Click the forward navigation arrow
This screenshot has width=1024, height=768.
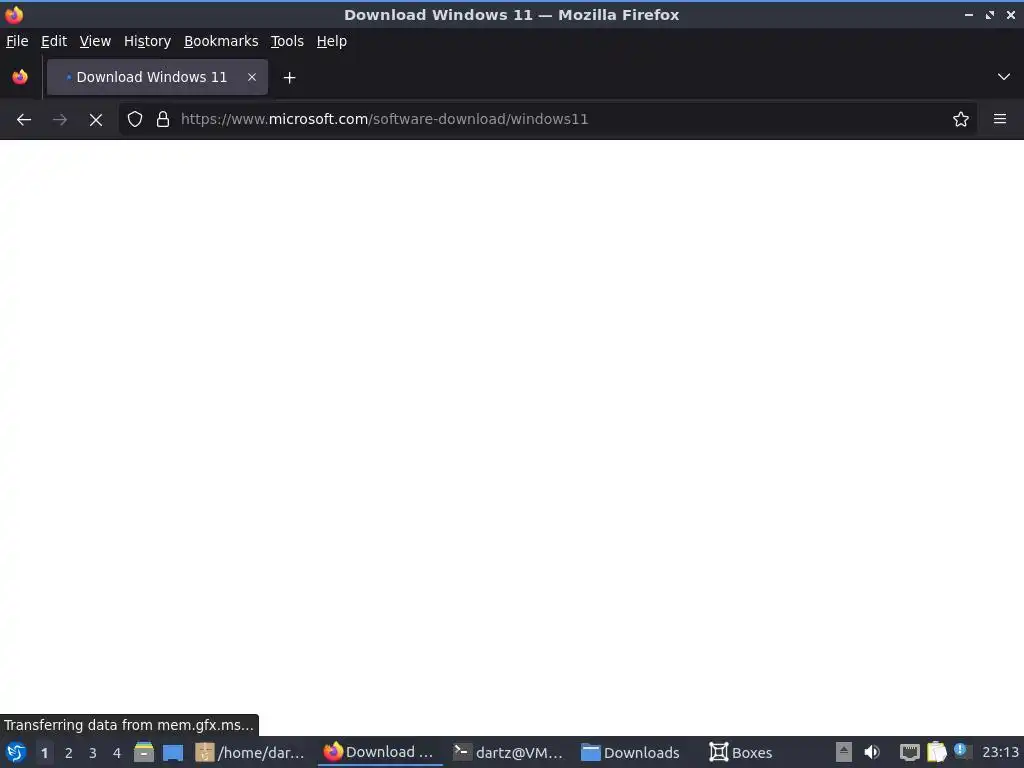59,120
